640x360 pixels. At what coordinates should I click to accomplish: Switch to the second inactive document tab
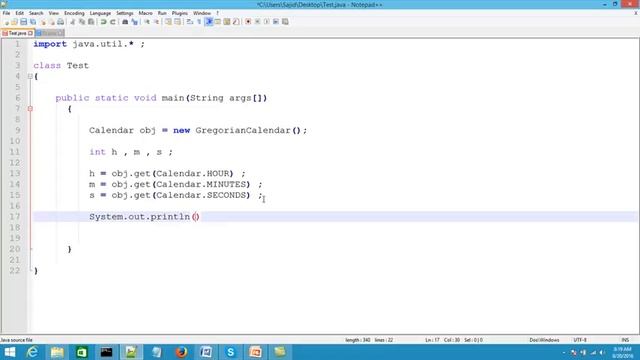coord(50,33)
